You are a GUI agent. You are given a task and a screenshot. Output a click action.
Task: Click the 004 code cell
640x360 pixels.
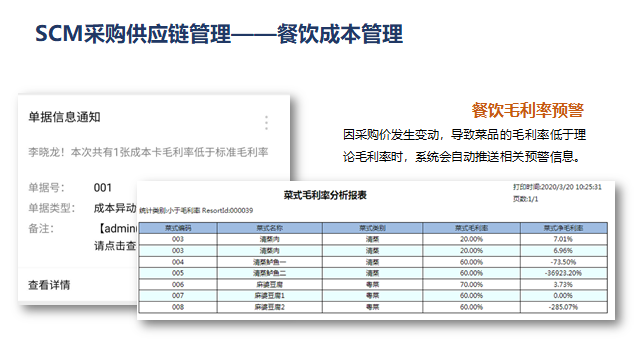tap(178, 262)
